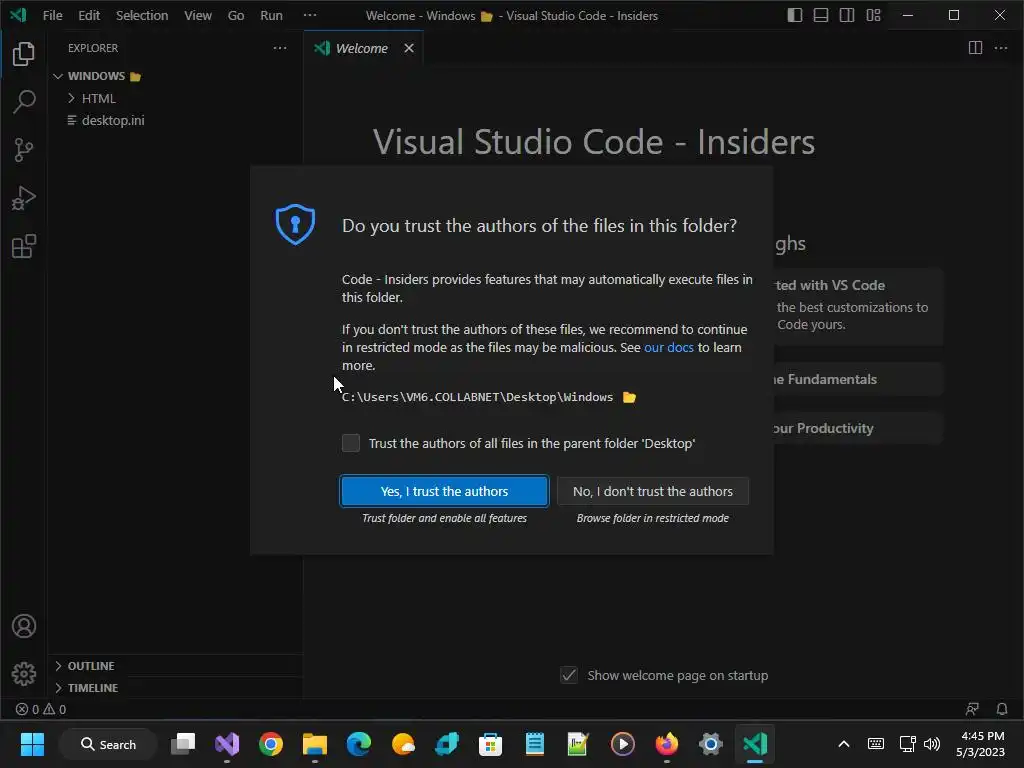
Task: Click Yes, I trust the authors
Action: (x=444, y=491)
